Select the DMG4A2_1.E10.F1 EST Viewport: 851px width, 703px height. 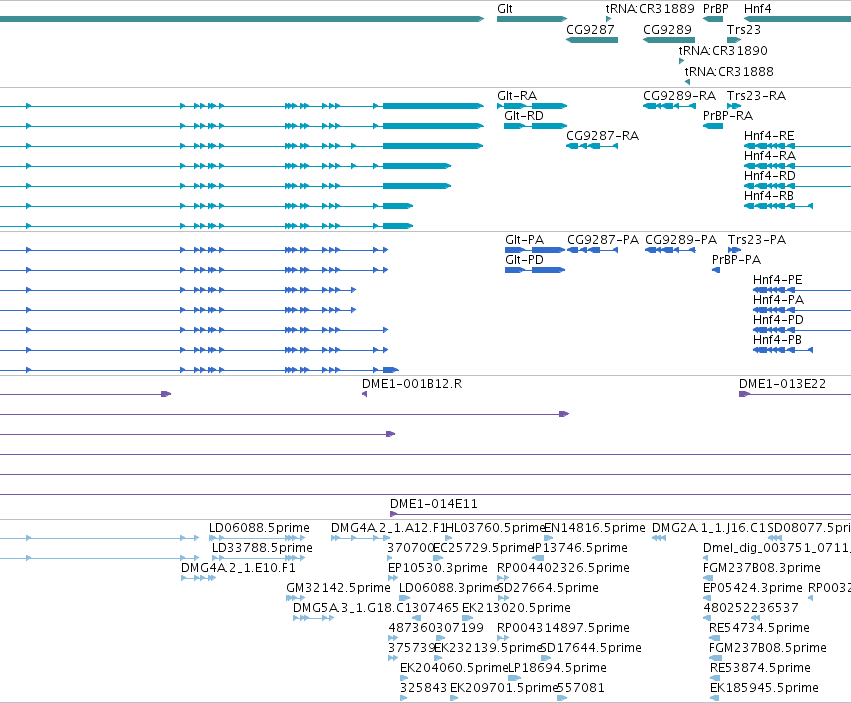(x=198, y=578)
